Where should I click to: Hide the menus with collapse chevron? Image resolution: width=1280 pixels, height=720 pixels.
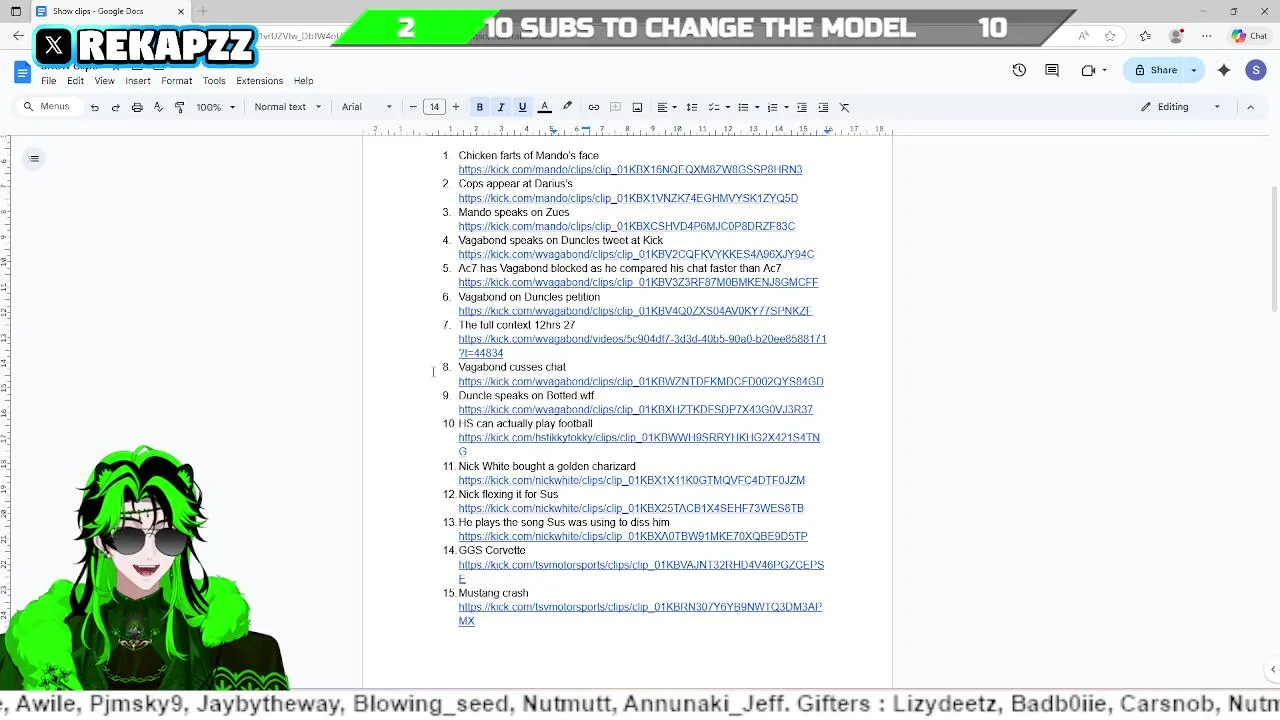point(1250,107)
